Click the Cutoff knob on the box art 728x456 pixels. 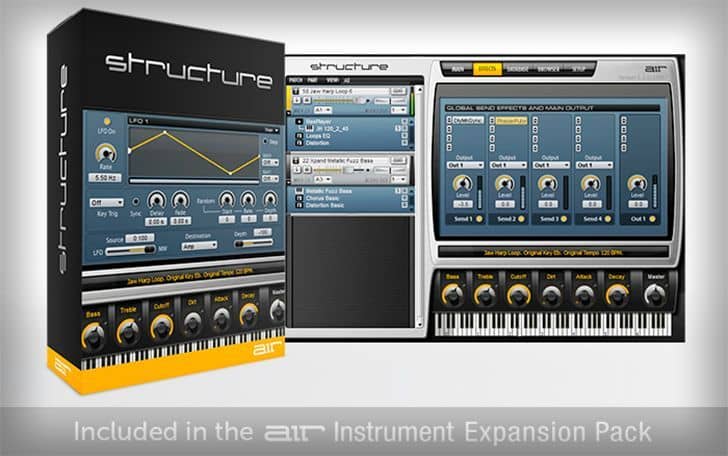[162, 326]
